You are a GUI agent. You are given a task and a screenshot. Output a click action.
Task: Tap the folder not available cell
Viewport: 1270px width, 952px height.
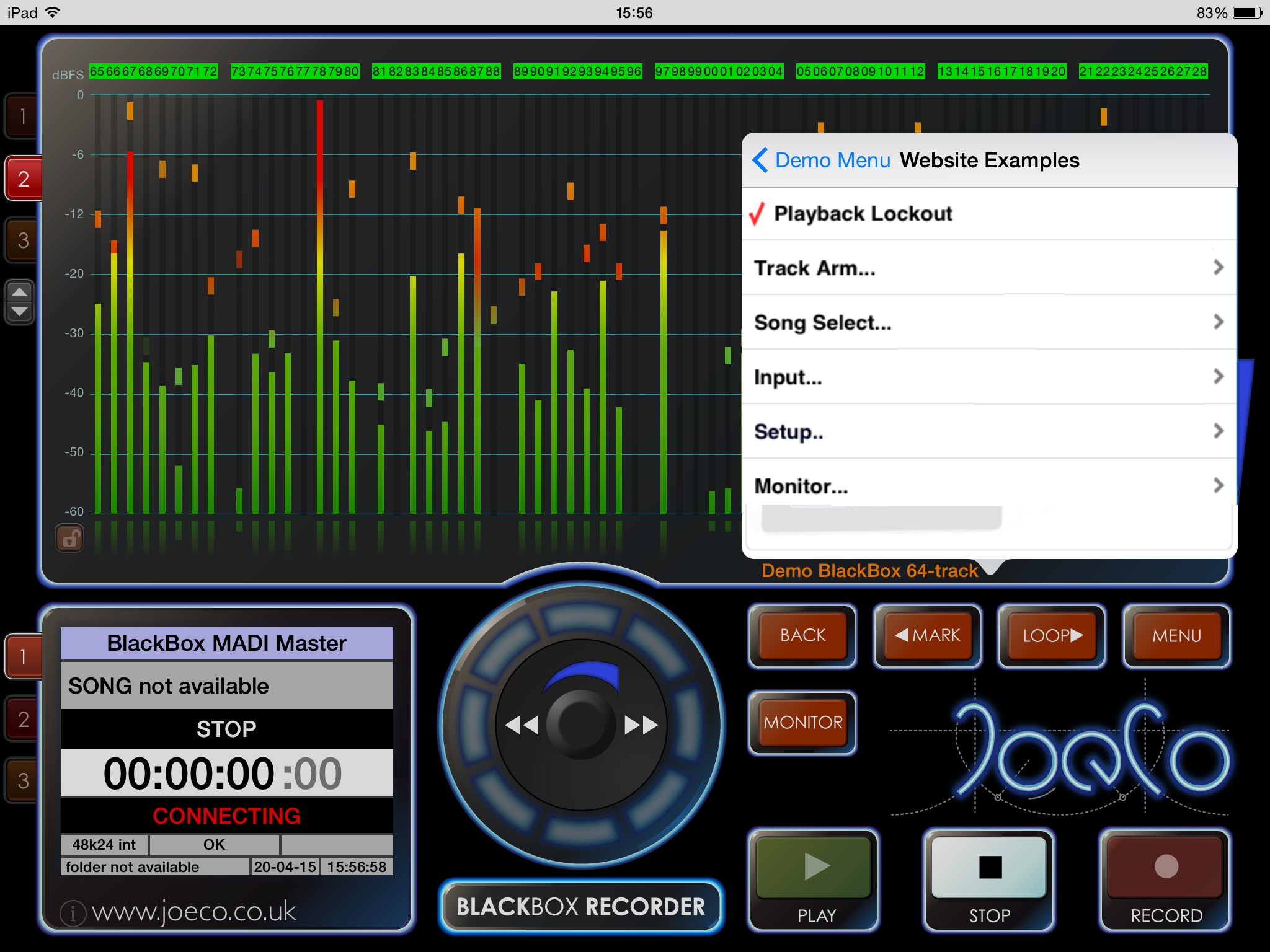click(155, 867)
